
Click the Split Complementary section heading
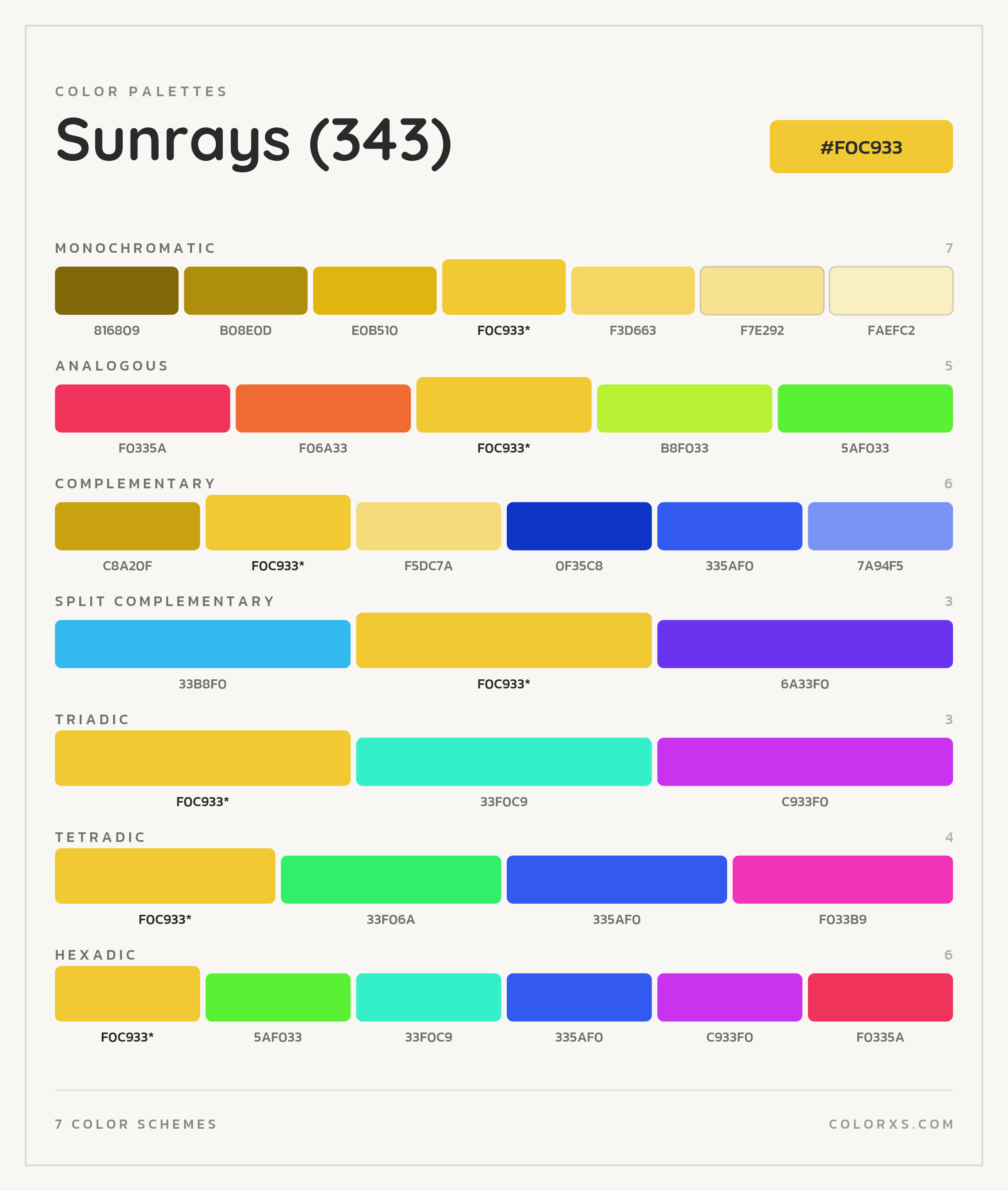(x=164, y=601)
